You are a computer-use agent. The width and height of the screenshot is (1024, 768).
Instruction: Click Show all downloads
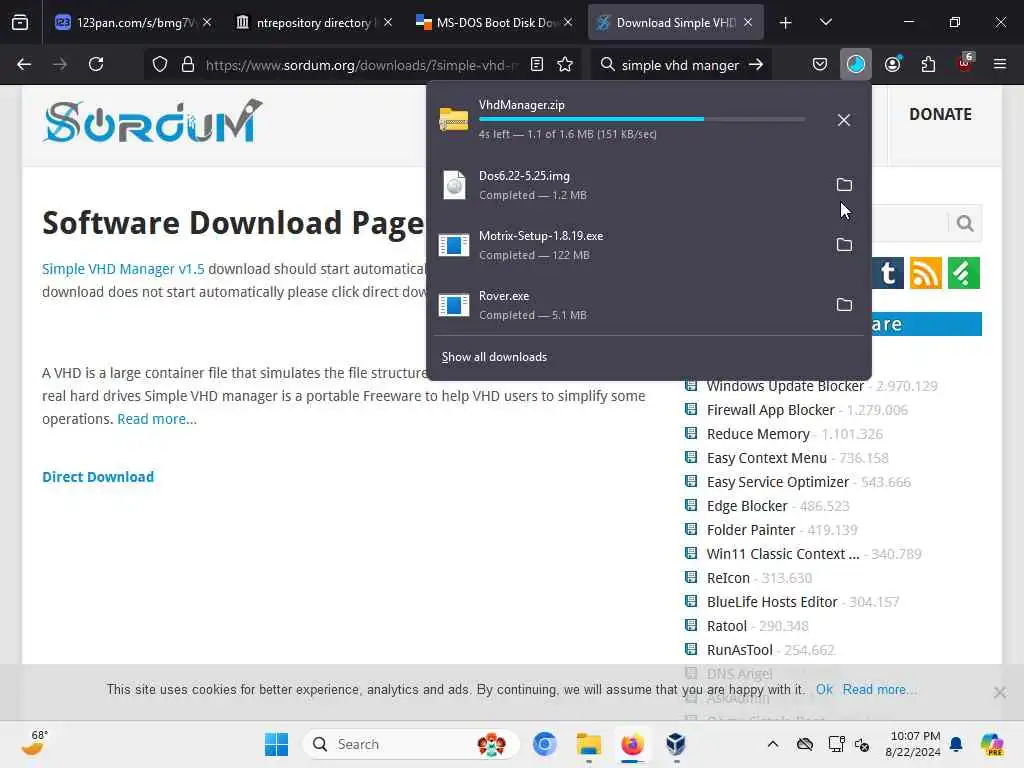tap(494, 357)
